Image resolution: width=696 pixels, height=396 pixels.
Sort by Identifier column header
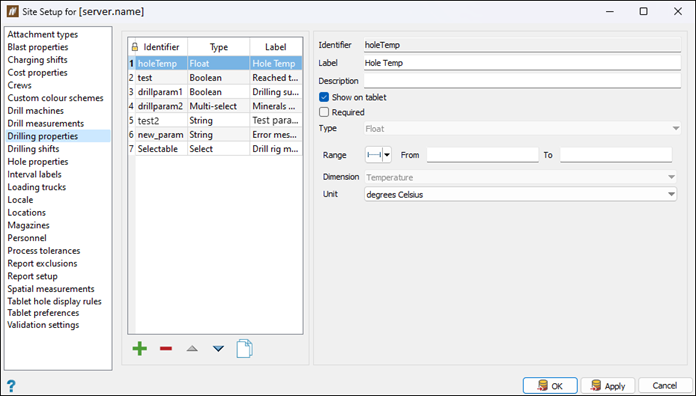(161, 47)
